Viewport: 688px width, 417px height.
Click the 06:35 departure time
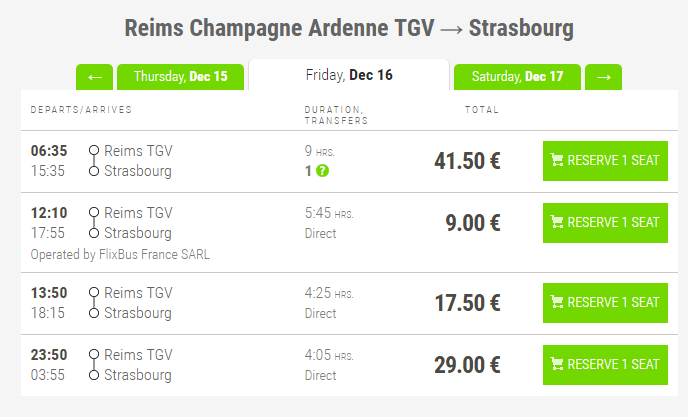point(49,151)
